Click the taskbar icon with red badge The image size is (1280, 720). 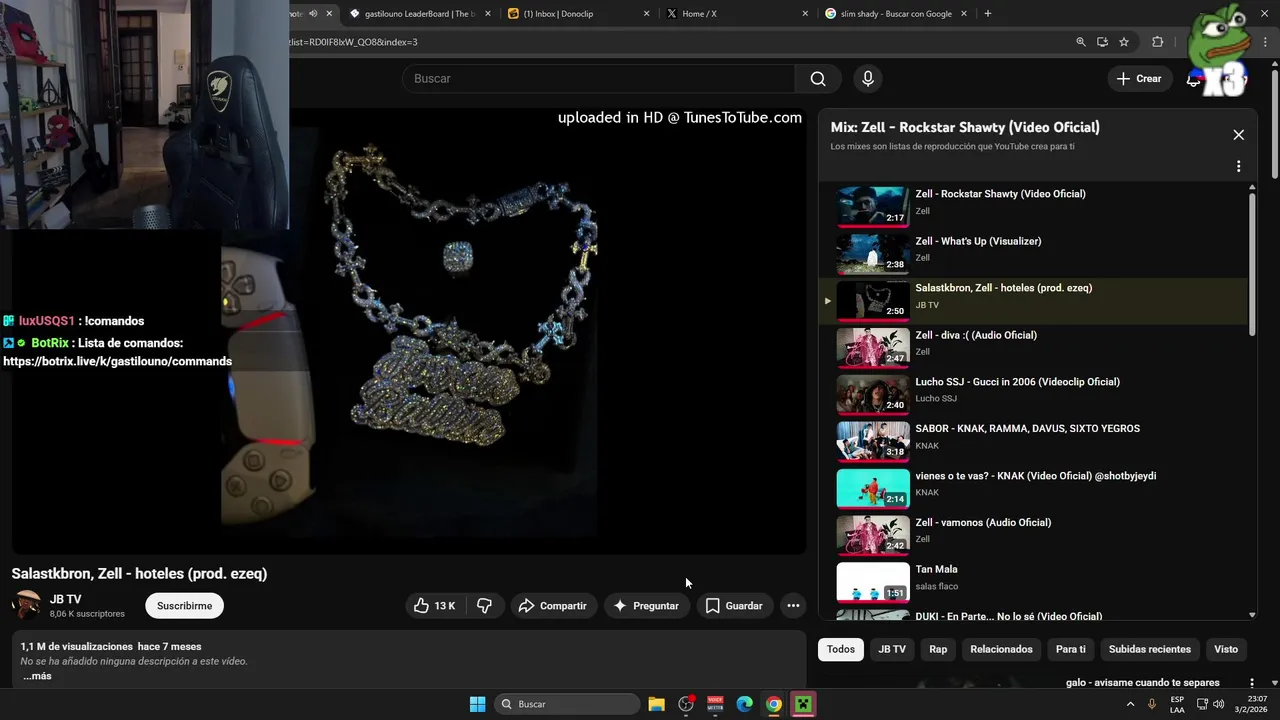(686, 704)
